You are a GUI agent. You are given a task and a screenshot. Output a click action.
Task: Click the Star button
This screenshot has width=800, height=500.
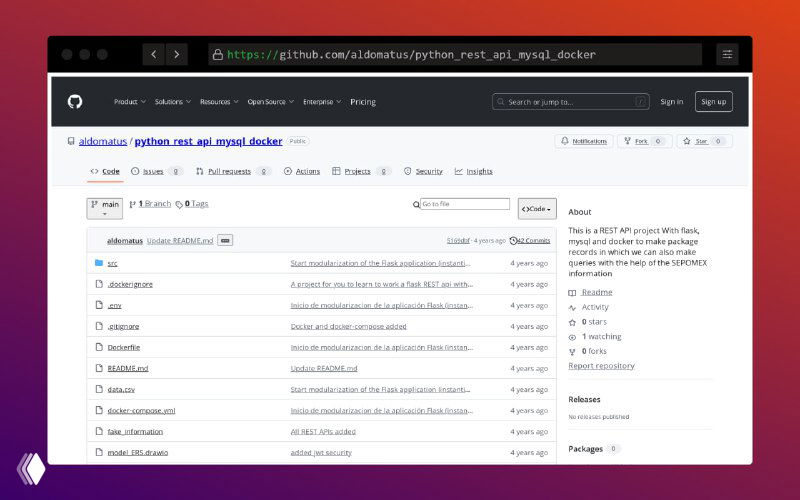click(705, 141)
